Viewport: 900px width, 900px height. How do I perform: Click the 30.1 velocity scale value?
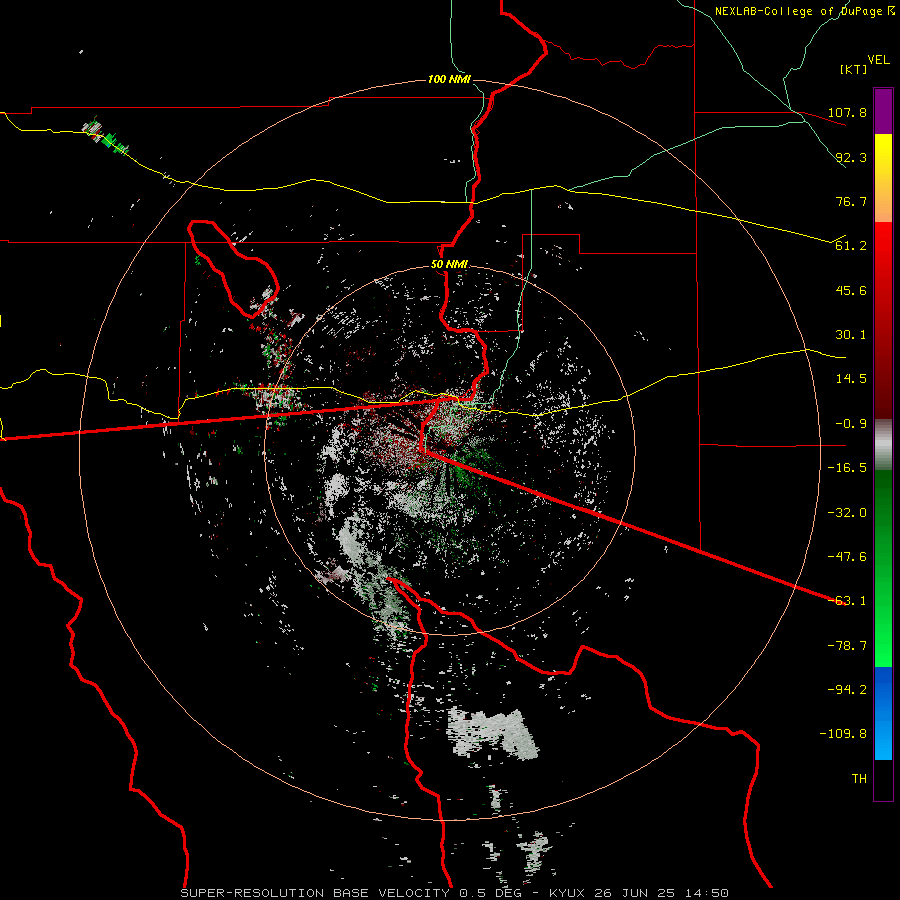[x=851, y=335]
